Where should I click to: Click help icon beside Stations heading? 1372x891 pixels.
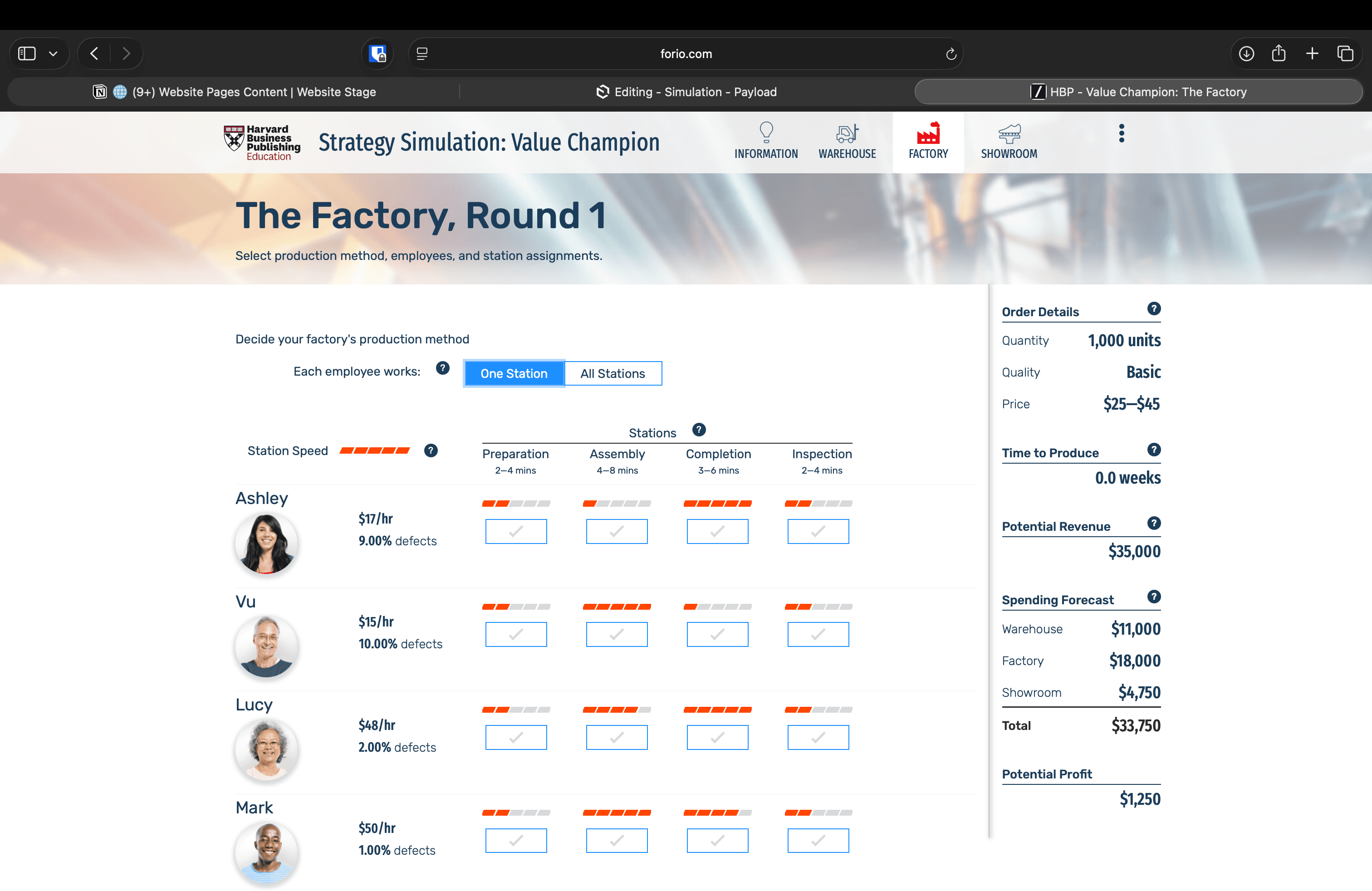pos(699,430)
